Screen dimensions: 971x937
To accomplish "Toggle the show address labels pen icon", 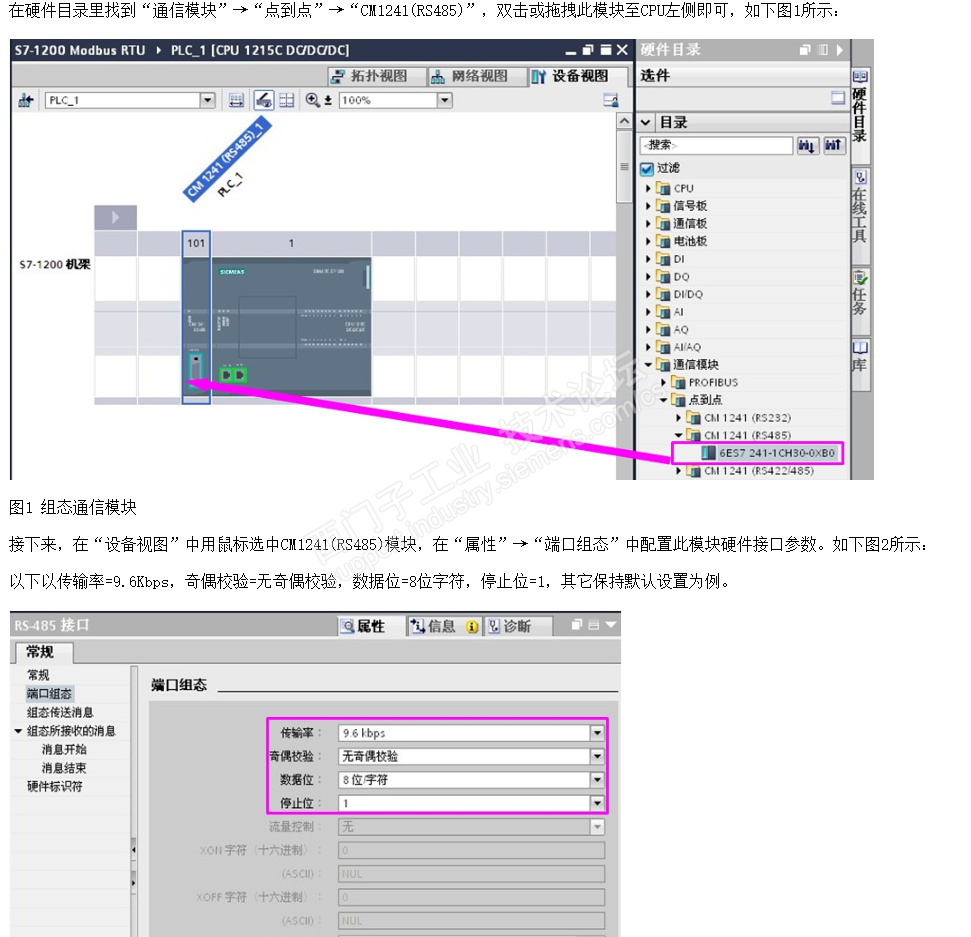I will pos(264,100).
